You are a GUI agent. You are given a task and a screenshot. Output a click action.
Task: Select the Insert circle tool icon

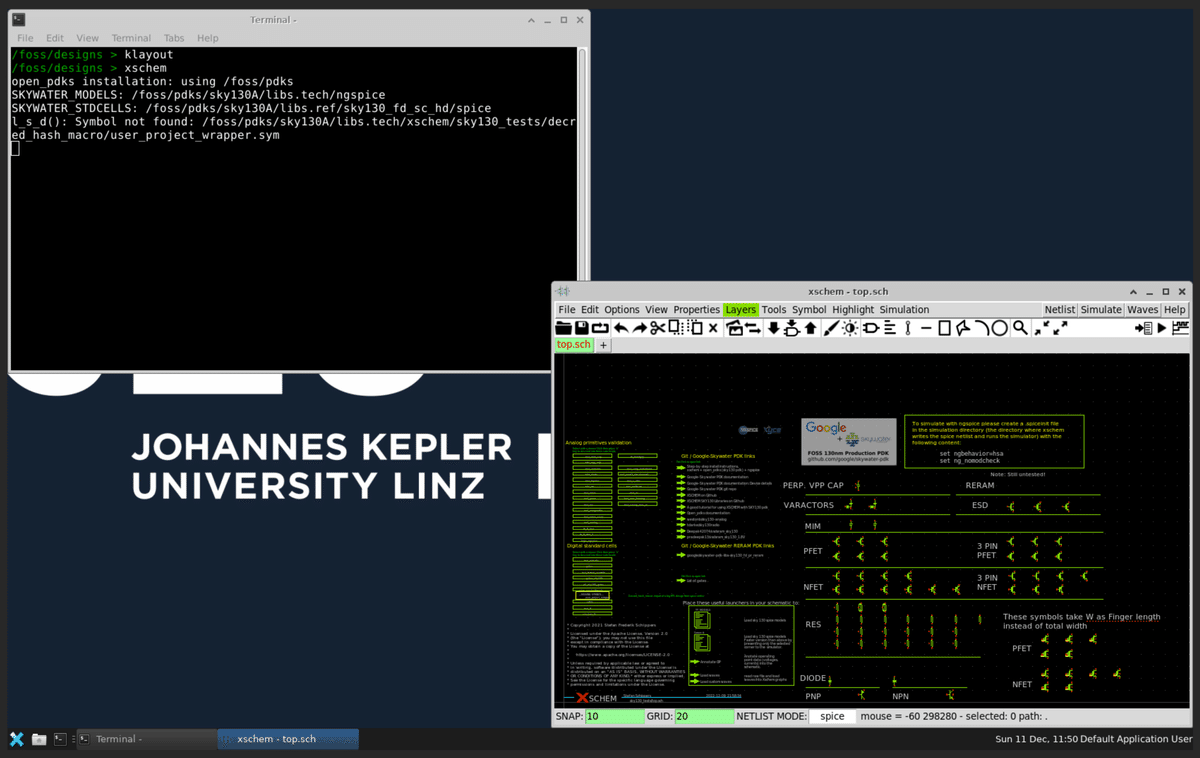point(999,328)
